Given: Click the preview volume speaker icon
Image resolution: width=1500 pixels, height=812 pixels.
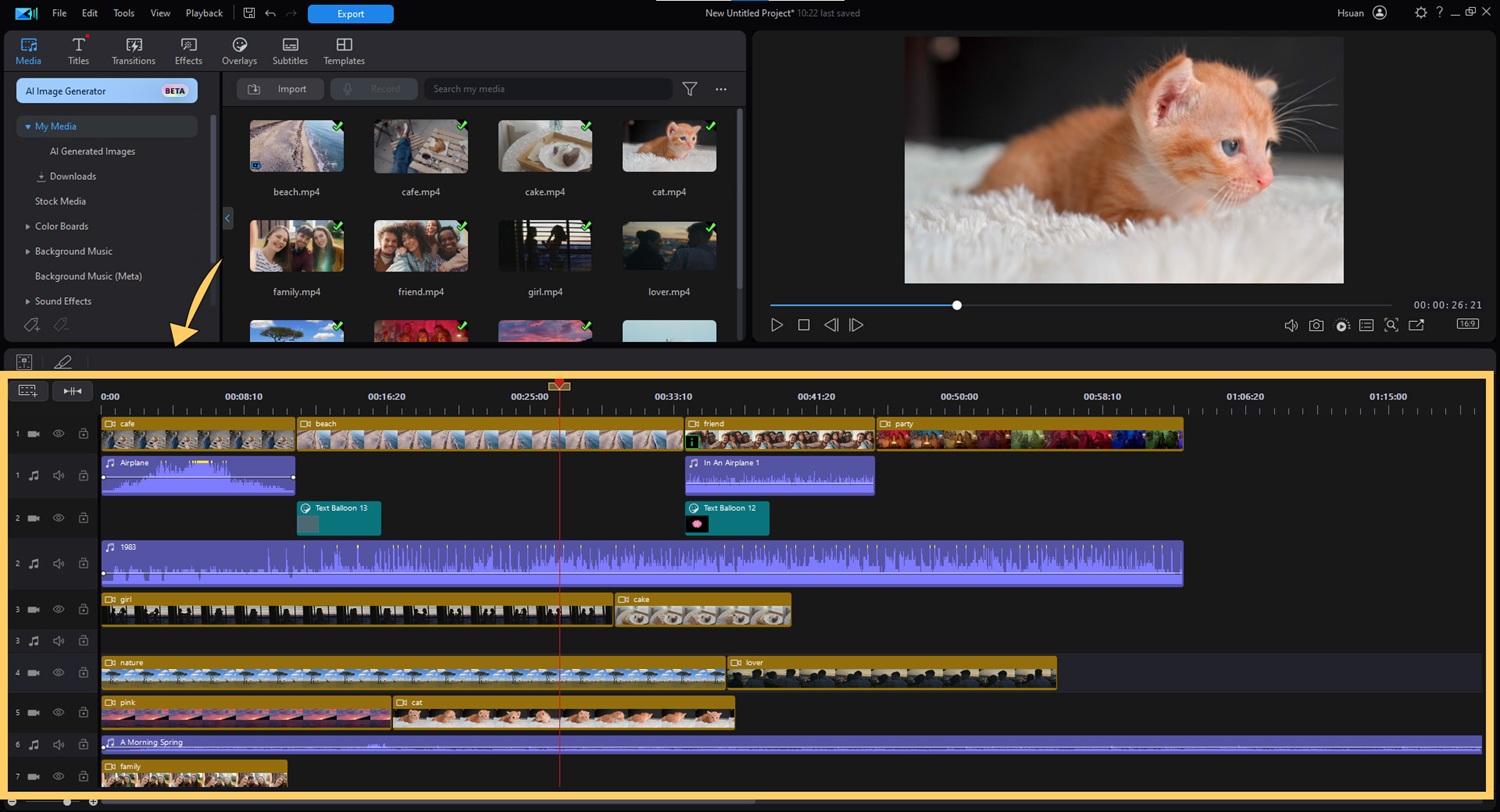Looking at the screenshot, I should 1291,325.
